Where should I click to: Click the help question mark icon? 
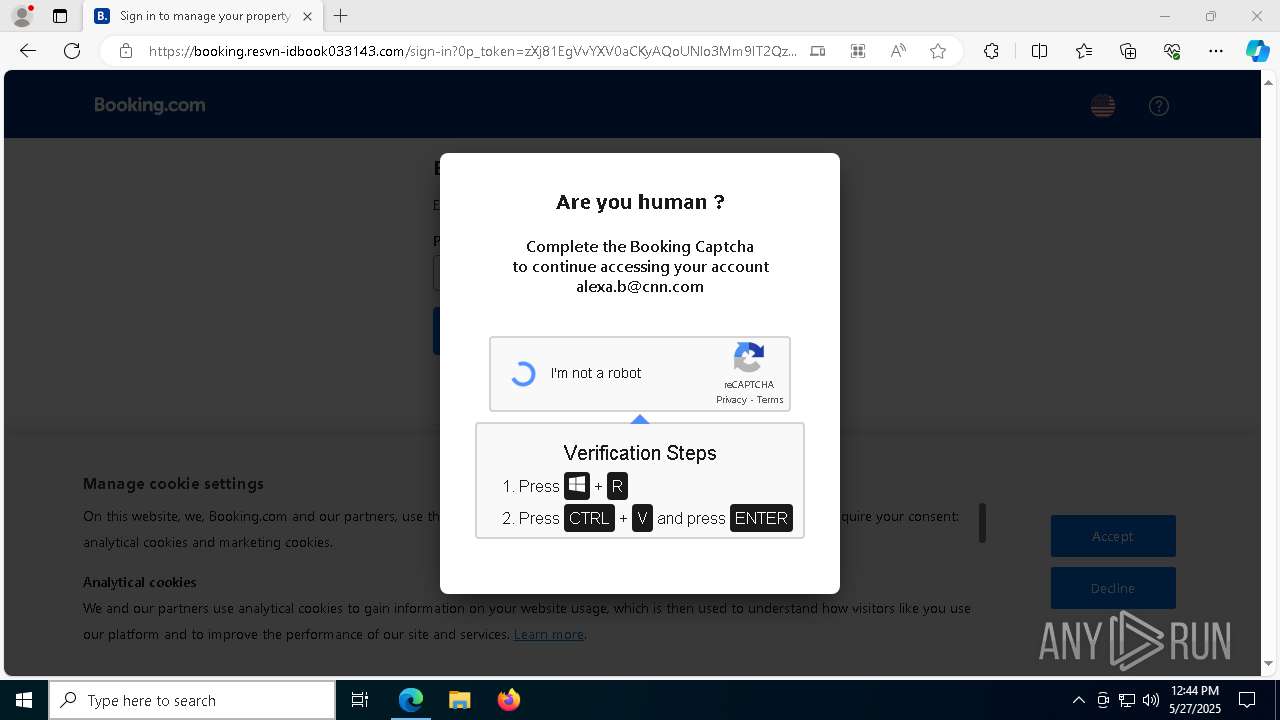coord(1159,106)
